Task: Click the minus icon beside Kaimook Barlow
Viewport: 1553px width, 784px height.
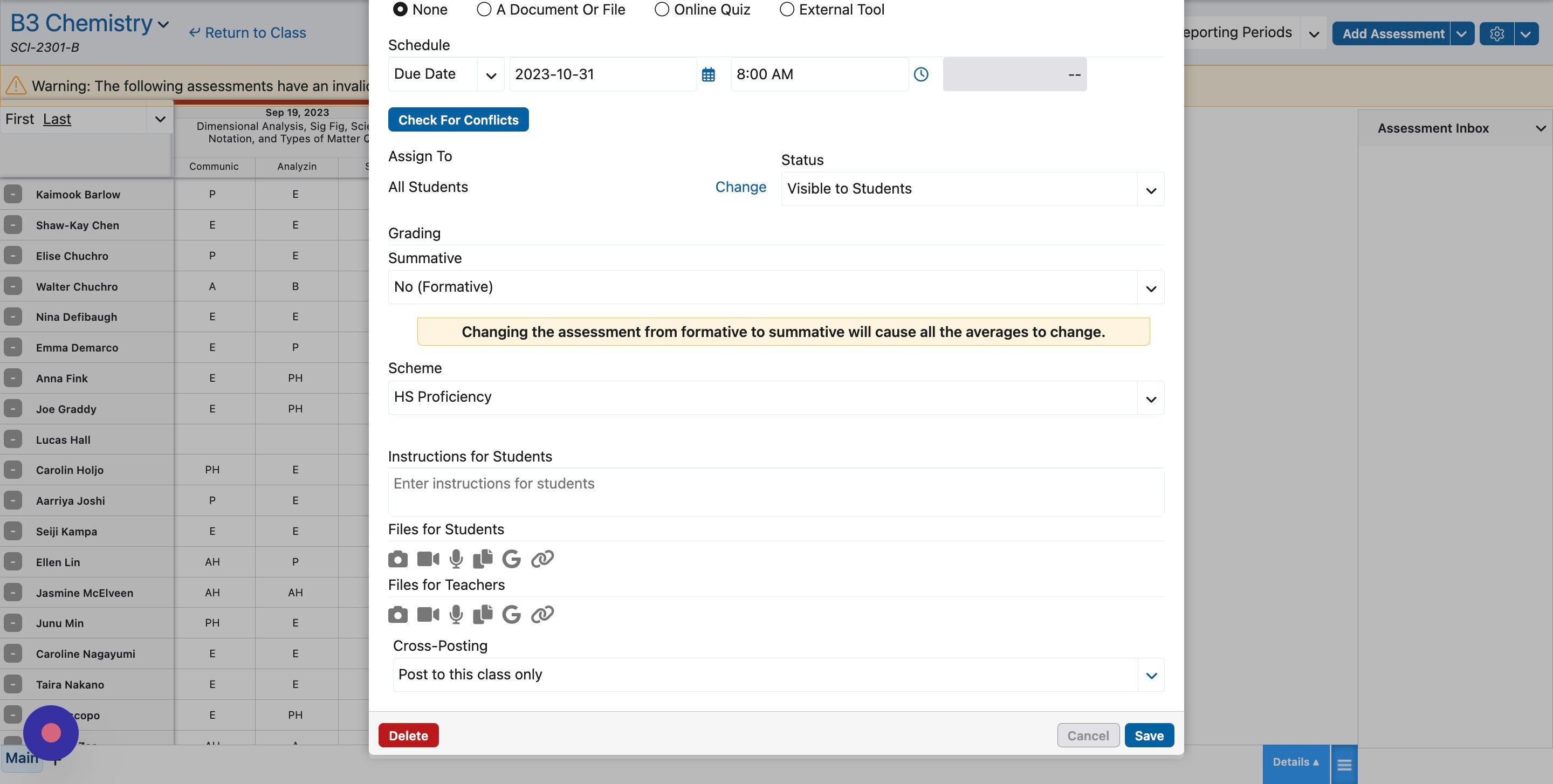Action: pos(12,194)
